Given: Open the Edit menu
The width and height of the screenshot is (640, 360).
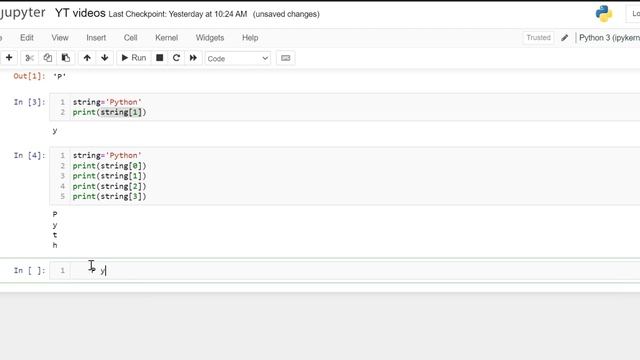Looking at the screenshot, I should pos(27,38).
